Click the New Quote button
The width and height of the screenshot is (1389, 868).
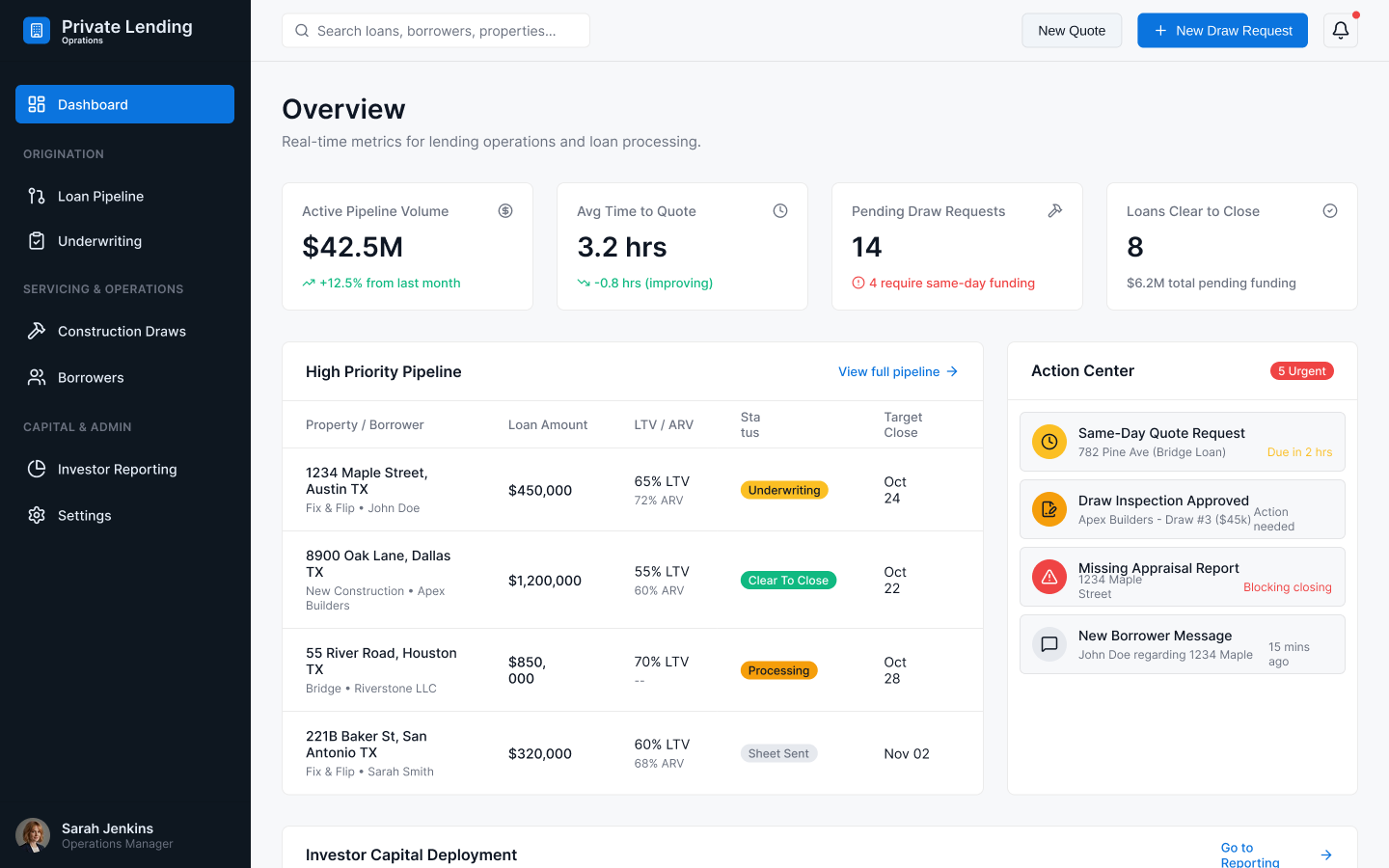click(x=1071, y=31)
